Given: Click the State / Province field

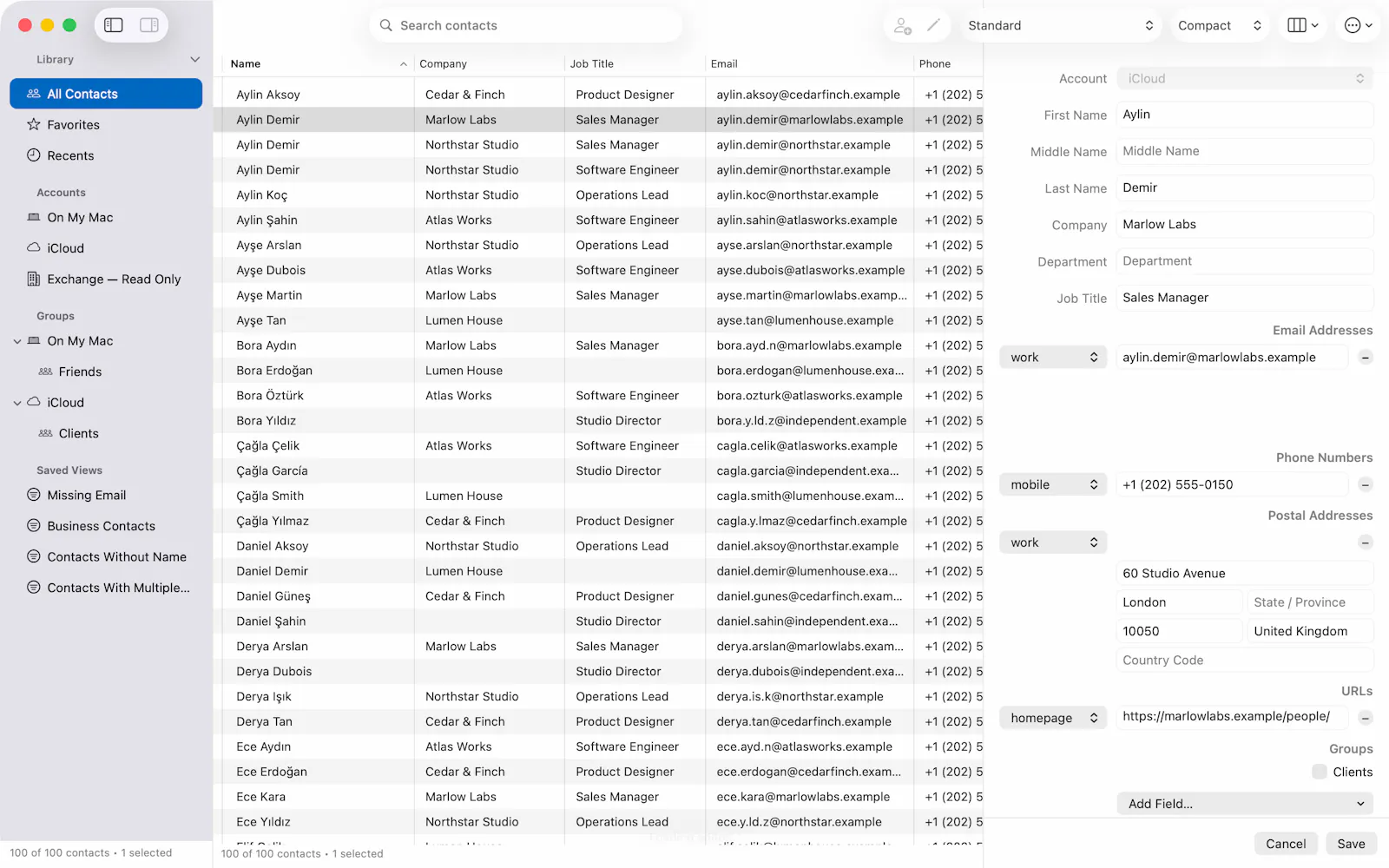Looking at the screenshot, I should (x=1310, y=602).
